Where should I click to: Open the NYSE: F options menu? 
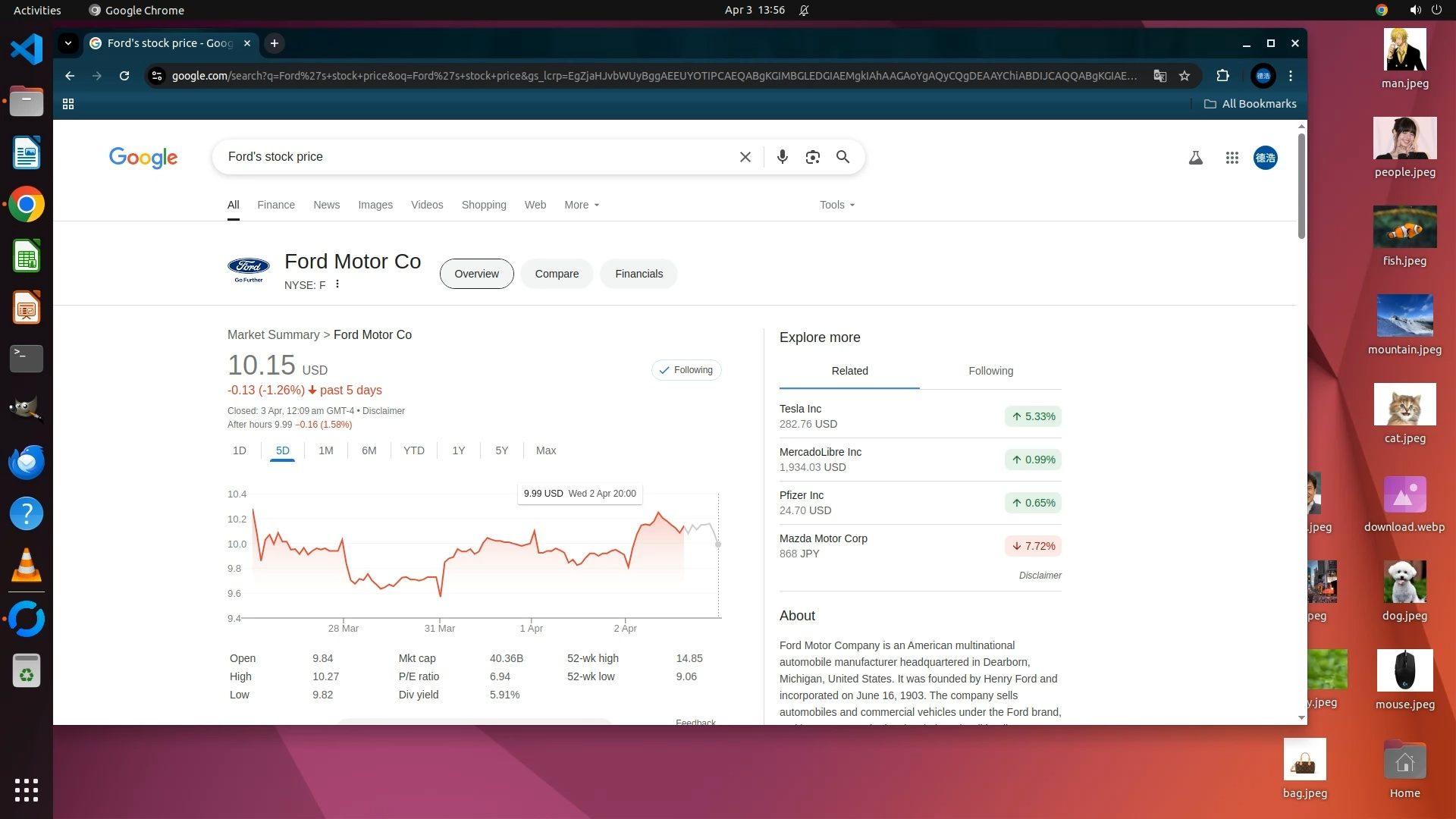pyautogui.click(x=337, y=284)
